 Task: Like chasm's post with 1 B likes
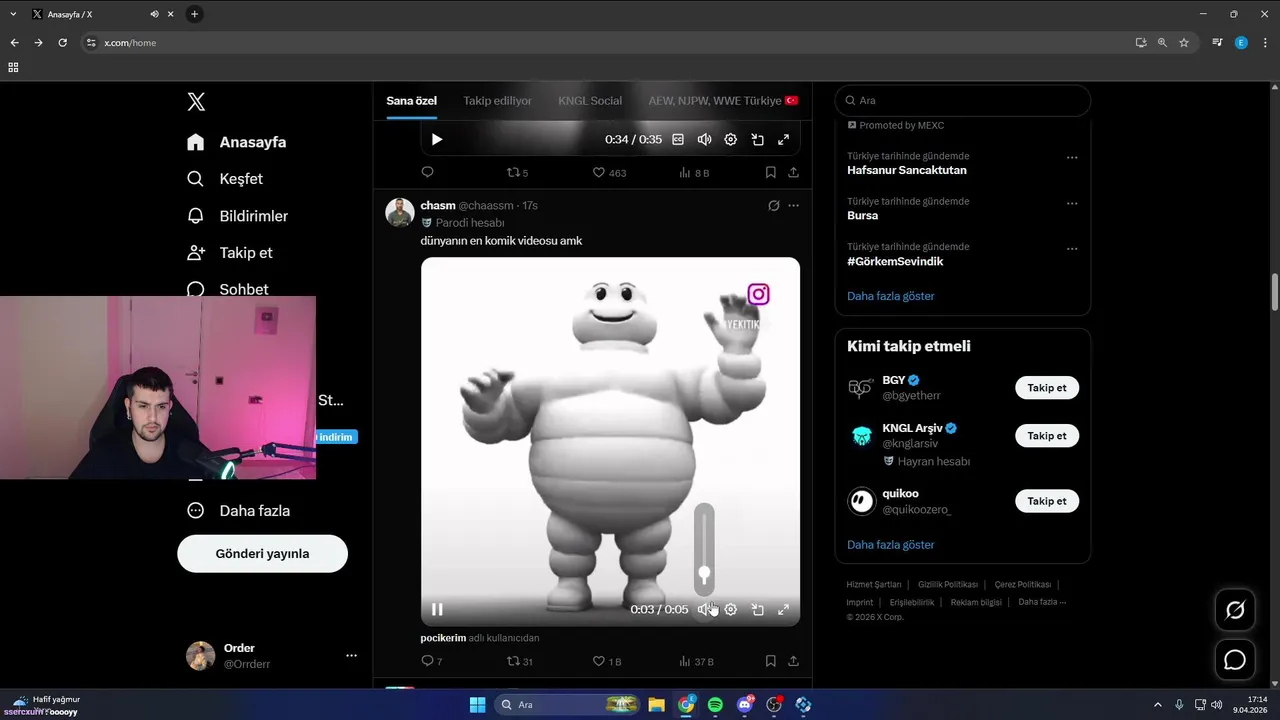point(607,661)
